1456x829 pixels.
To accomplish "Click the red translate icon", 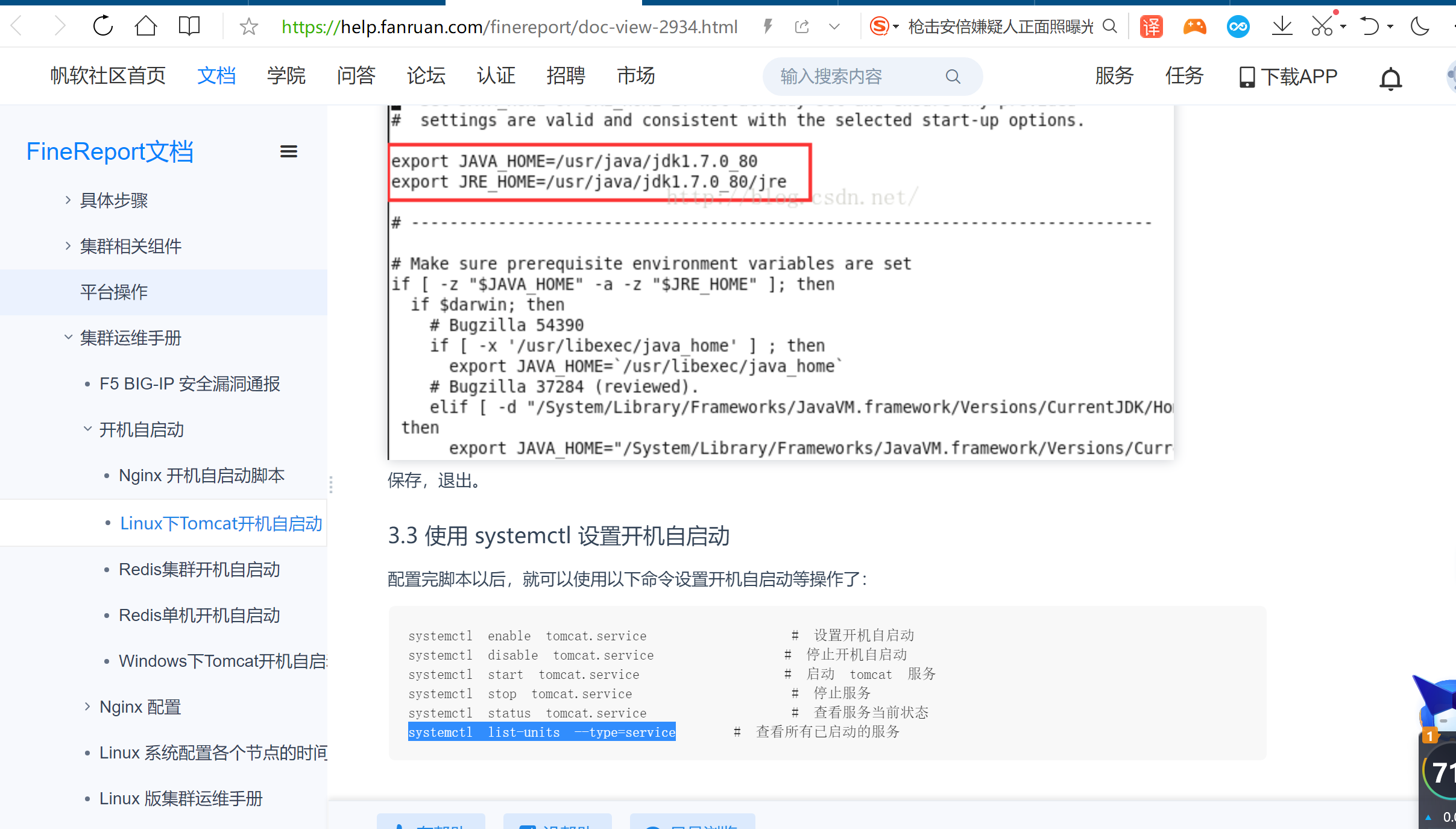I will pos(1151,27).
